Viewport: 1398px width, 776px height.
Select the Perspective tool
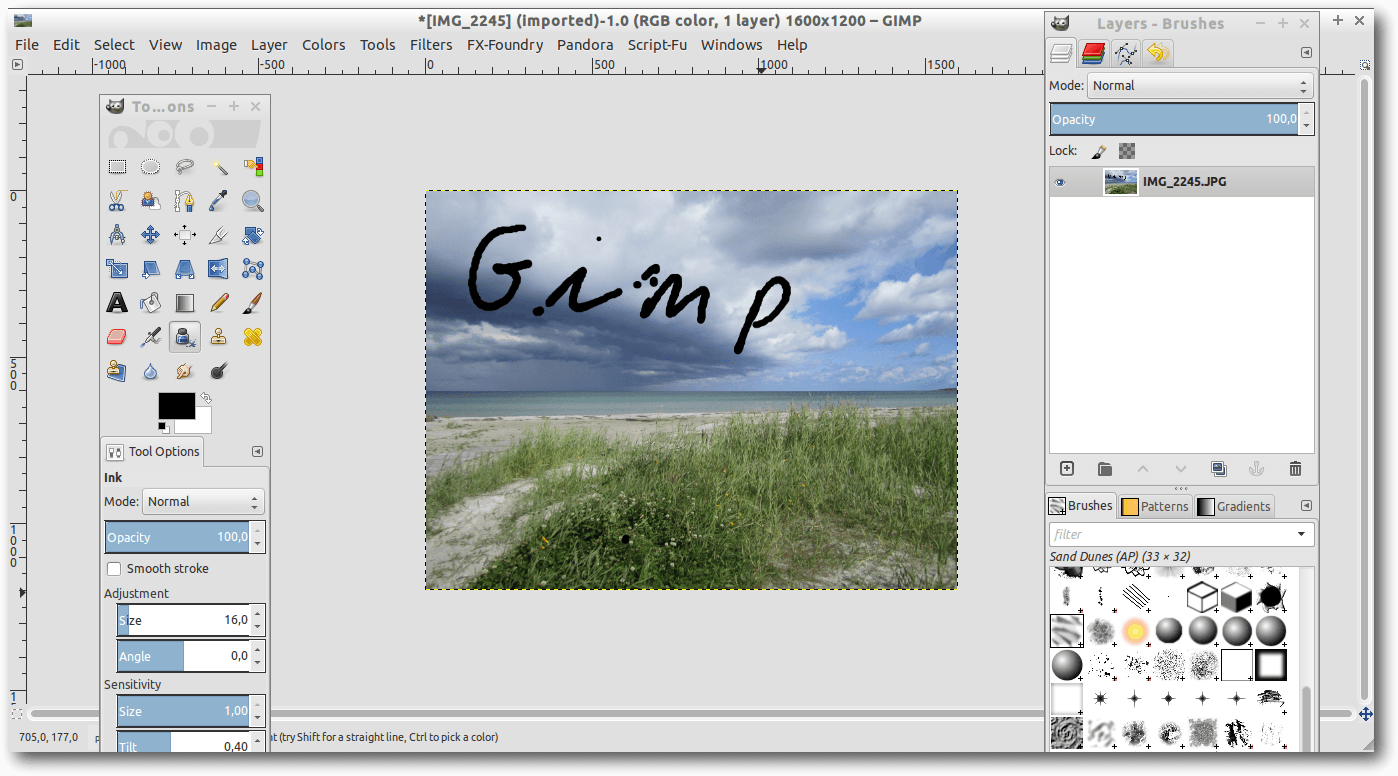point(185,269)
